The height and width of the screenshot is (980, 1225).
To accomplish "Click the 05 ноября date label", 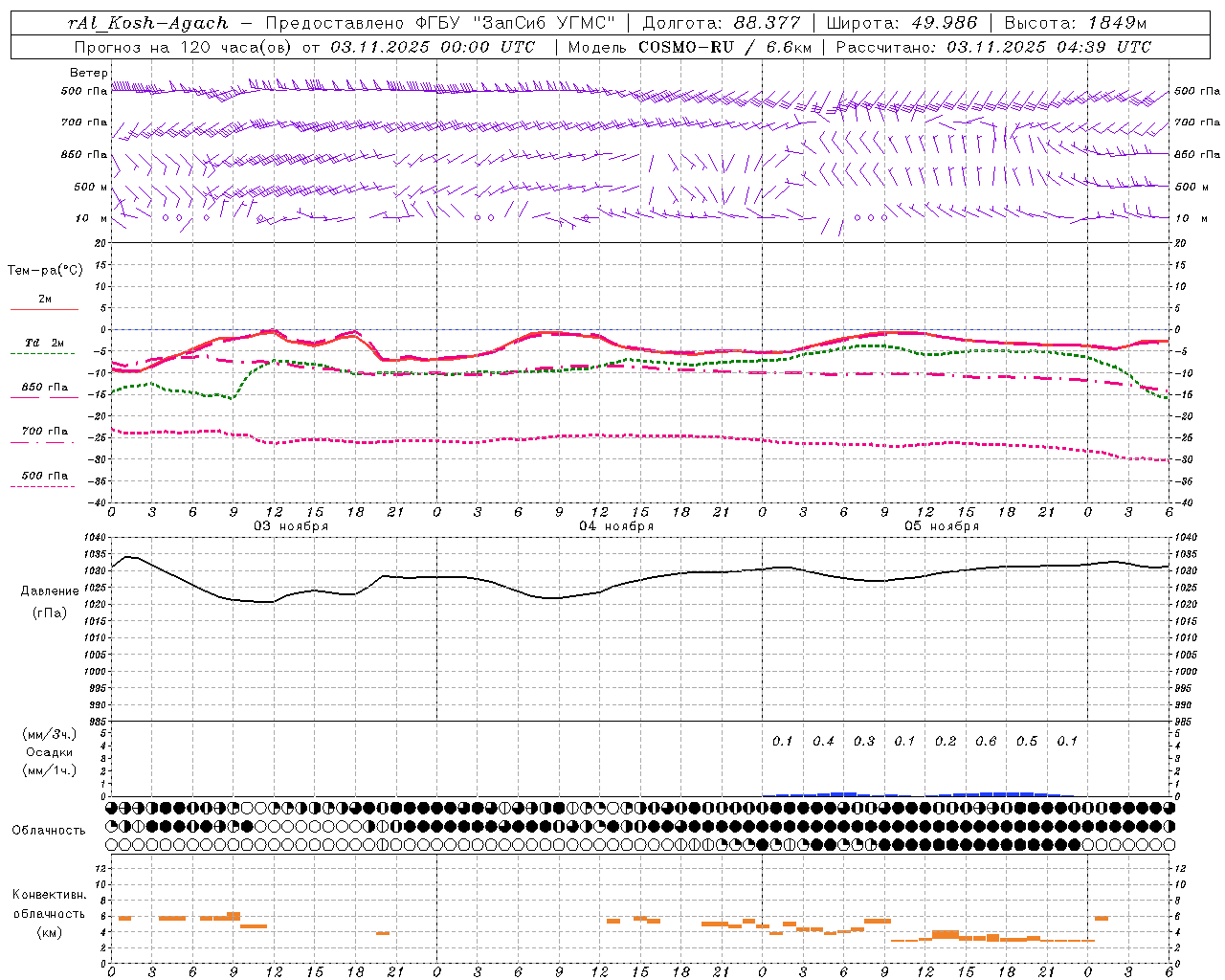I will (x=942, y=526).
